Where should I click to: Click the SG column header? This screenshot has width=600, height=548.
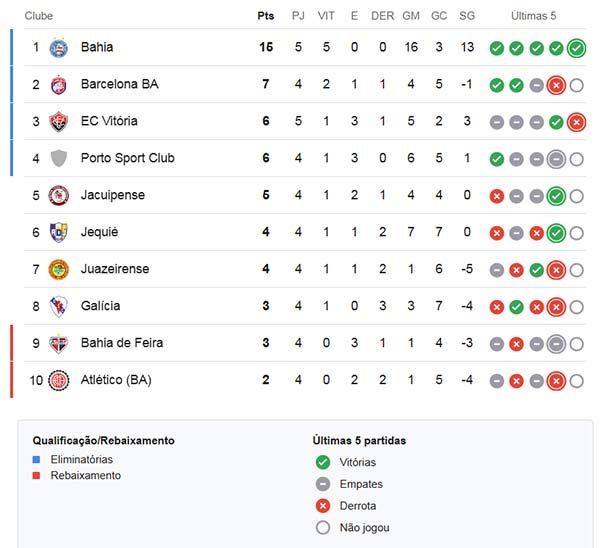pos(467,16)
